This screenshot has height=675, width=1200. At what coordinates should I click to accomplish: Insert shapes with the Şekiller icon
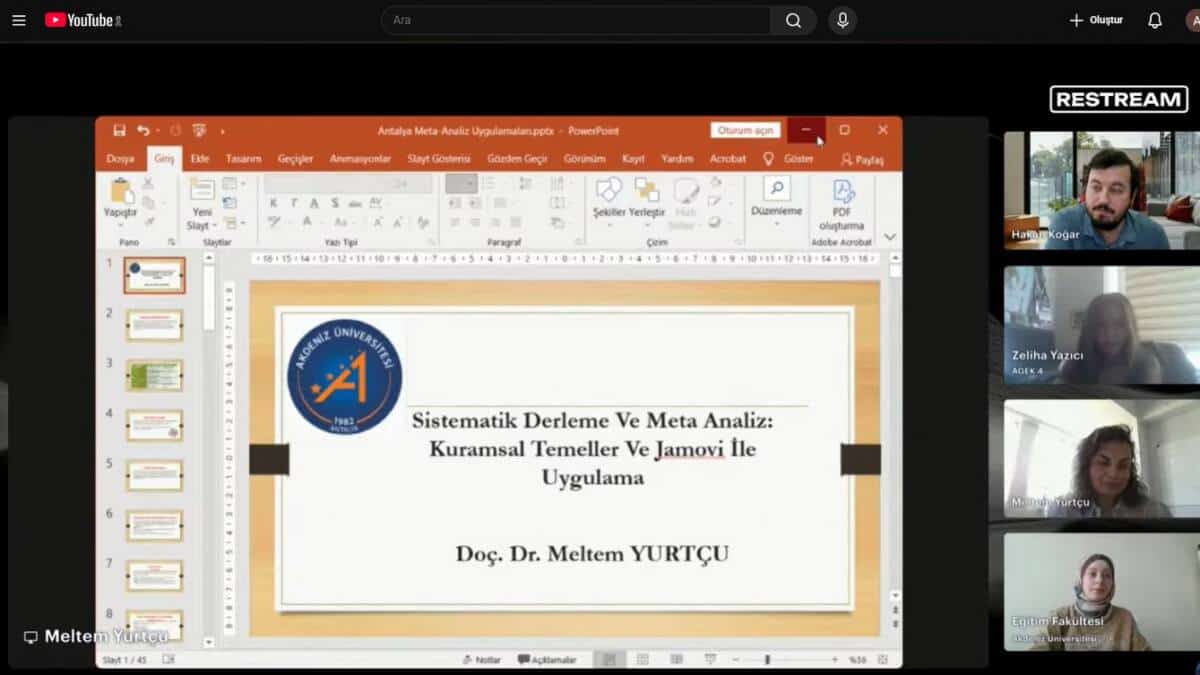click(x=608, y=191)
